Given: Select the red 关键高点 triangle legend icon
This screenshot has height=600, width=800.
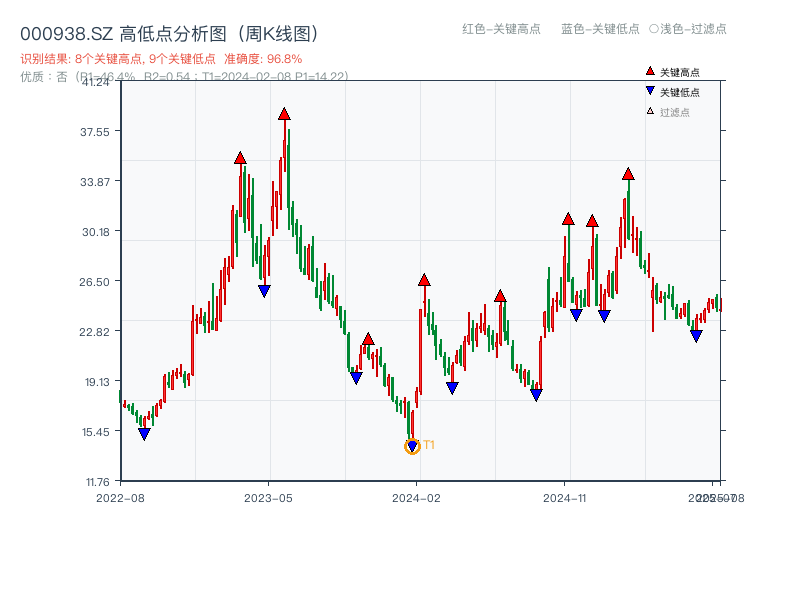Looking at the screenshot, I should coord(650,70).
